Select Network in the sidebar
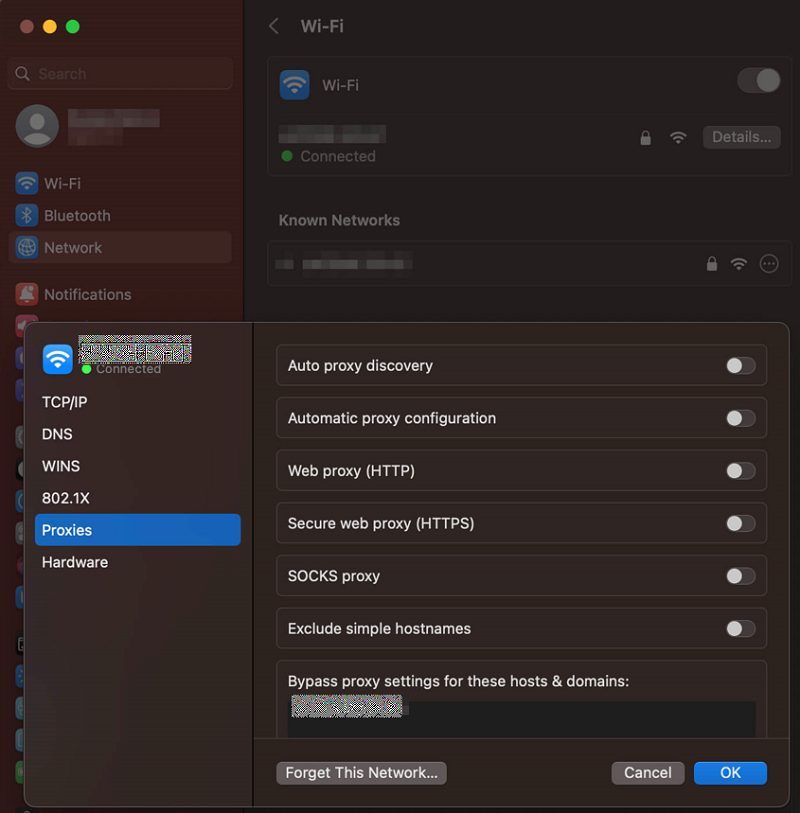 point(73,247)
